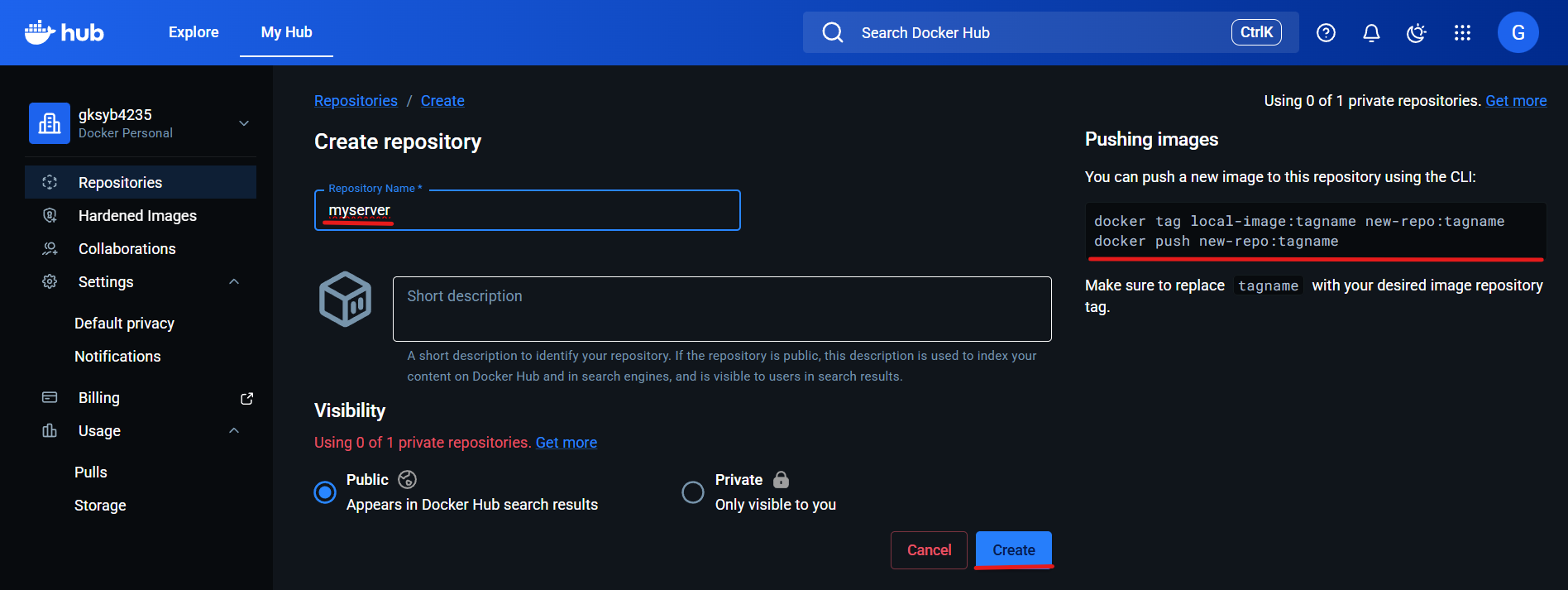Click Get more link at top right
Viewport: 1568px width, 590px height.
(1516, 100)
